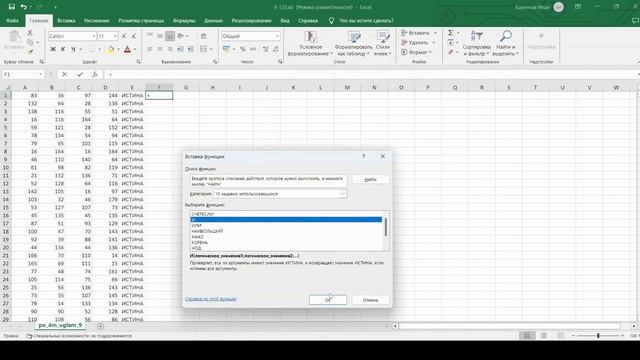Open the font color dropdown arrow
This screenshot has height=360, width=640.
pos(135,49)
